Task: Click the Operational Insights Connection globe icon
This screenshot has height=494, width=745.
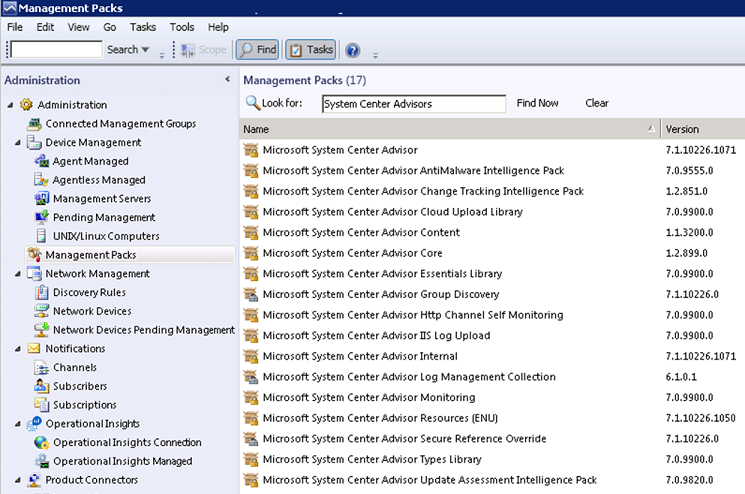Action: pos(42,442)
